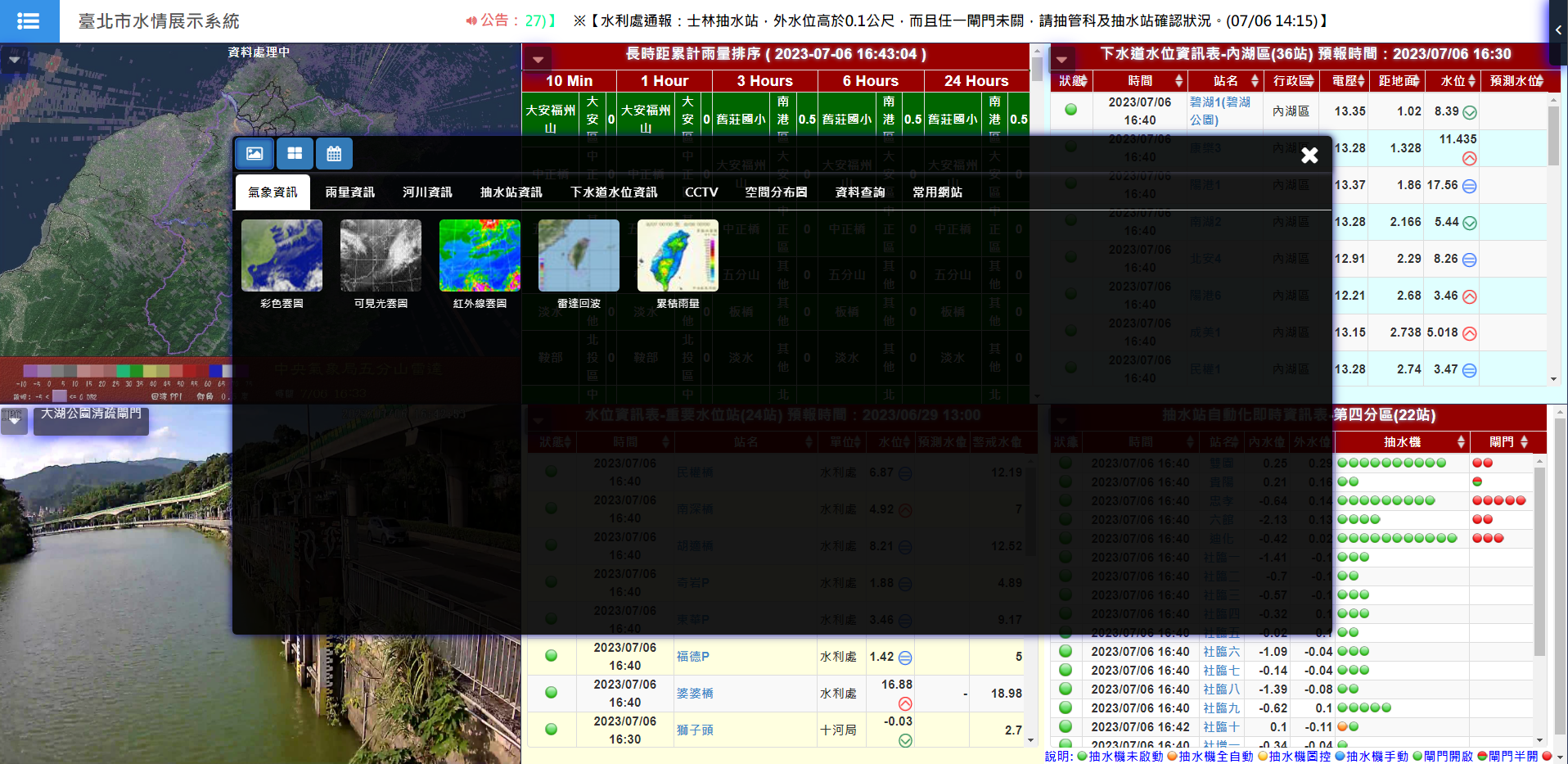Click rising trend icon under 婆婆橋 16.88
This screenshot has width=1568, height=764.
905,704
